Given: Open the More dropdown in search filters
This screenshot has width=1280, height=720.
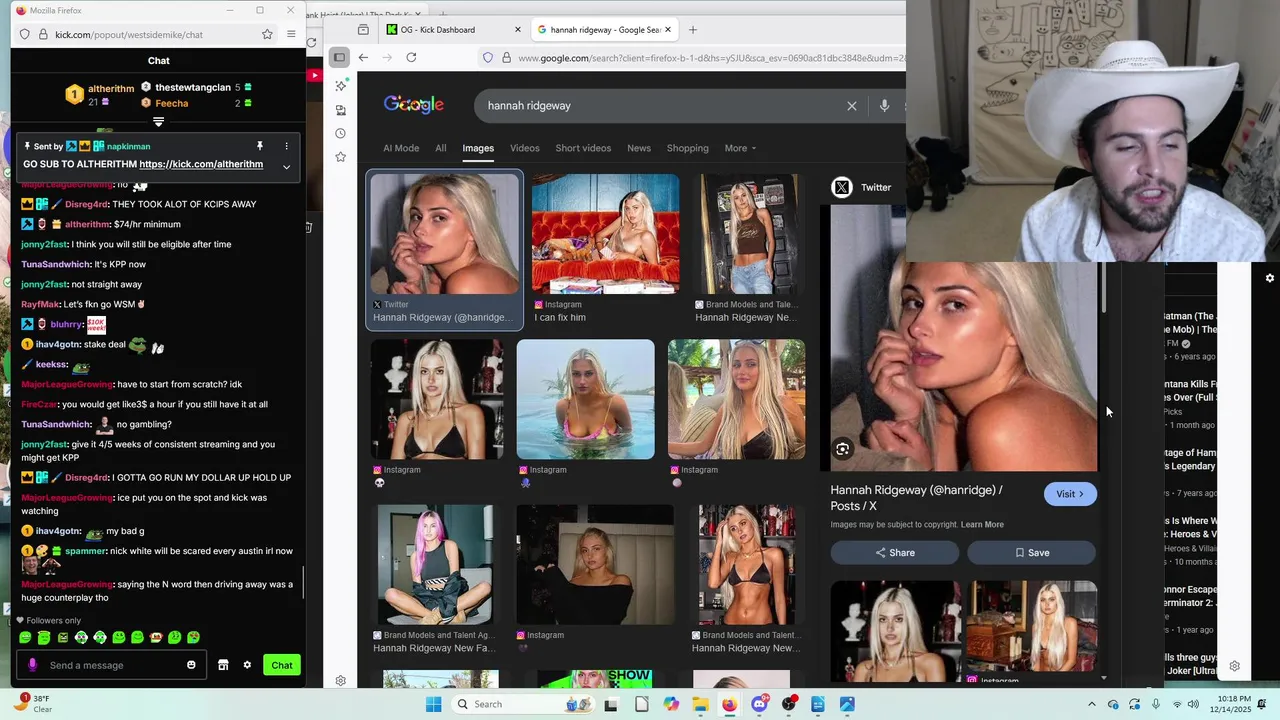Looking at the screenshot, I should [x=740, y=148].
